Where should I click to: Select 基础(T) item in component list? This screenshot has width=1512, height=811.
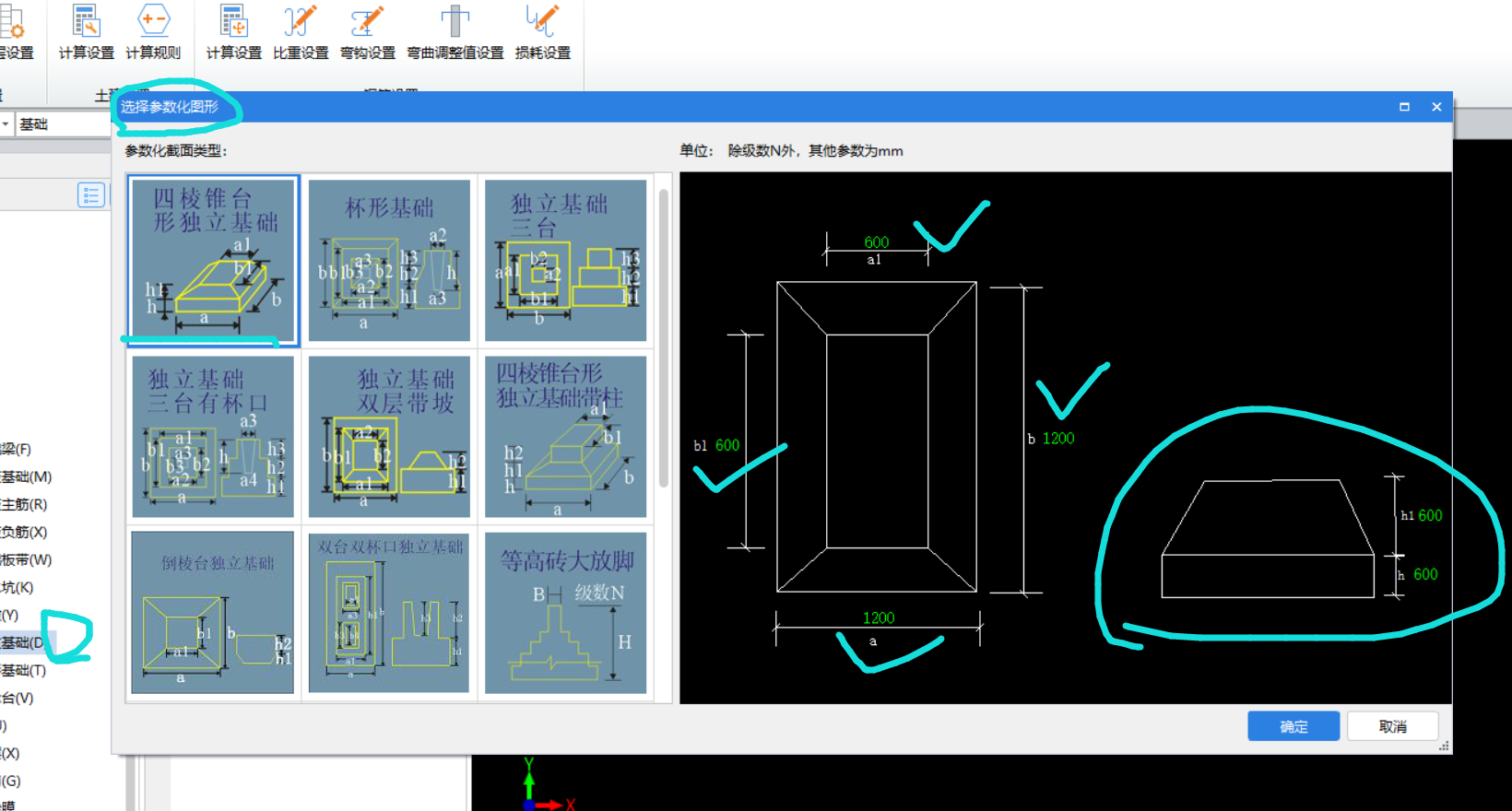[23, 670]
